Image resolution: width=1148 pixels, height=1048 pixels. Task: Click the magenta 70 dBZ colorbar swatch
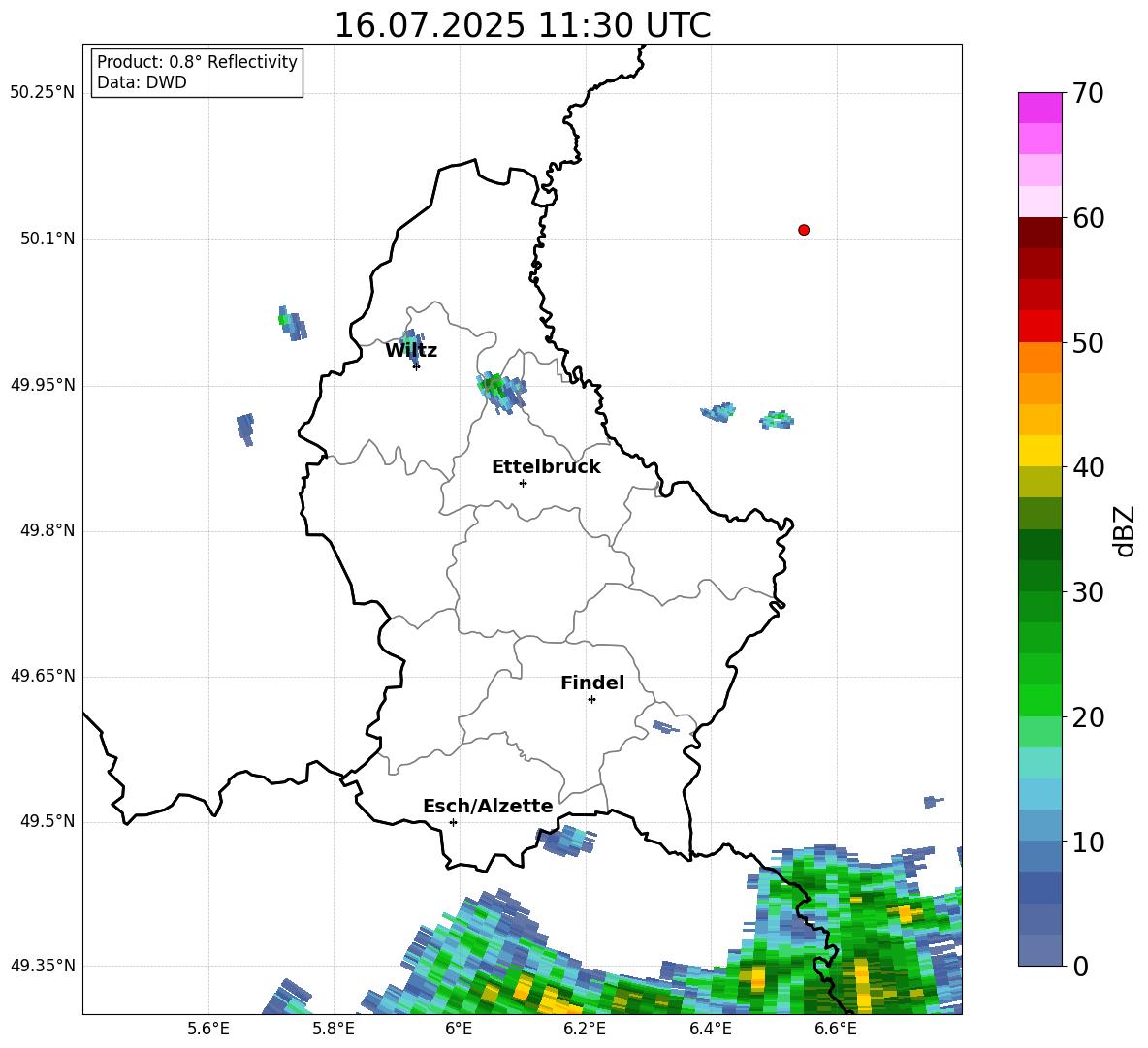coord(1039,108)
